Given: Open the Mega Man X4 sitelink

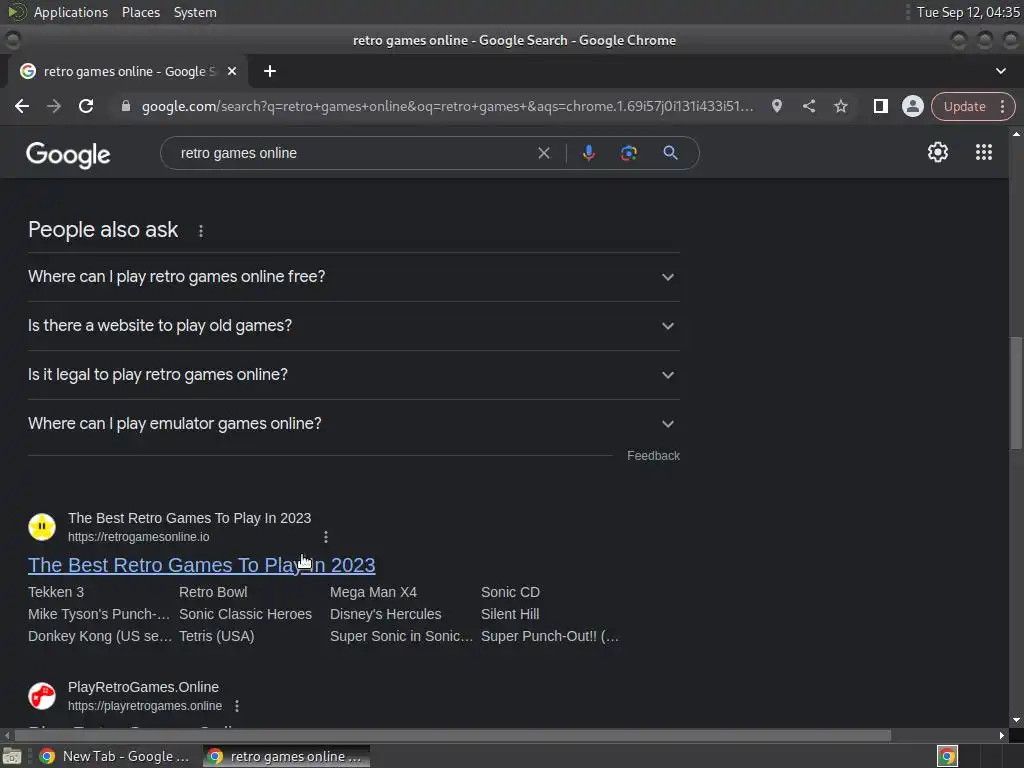Looking at the screenshot, I should [x=374, y=592].
